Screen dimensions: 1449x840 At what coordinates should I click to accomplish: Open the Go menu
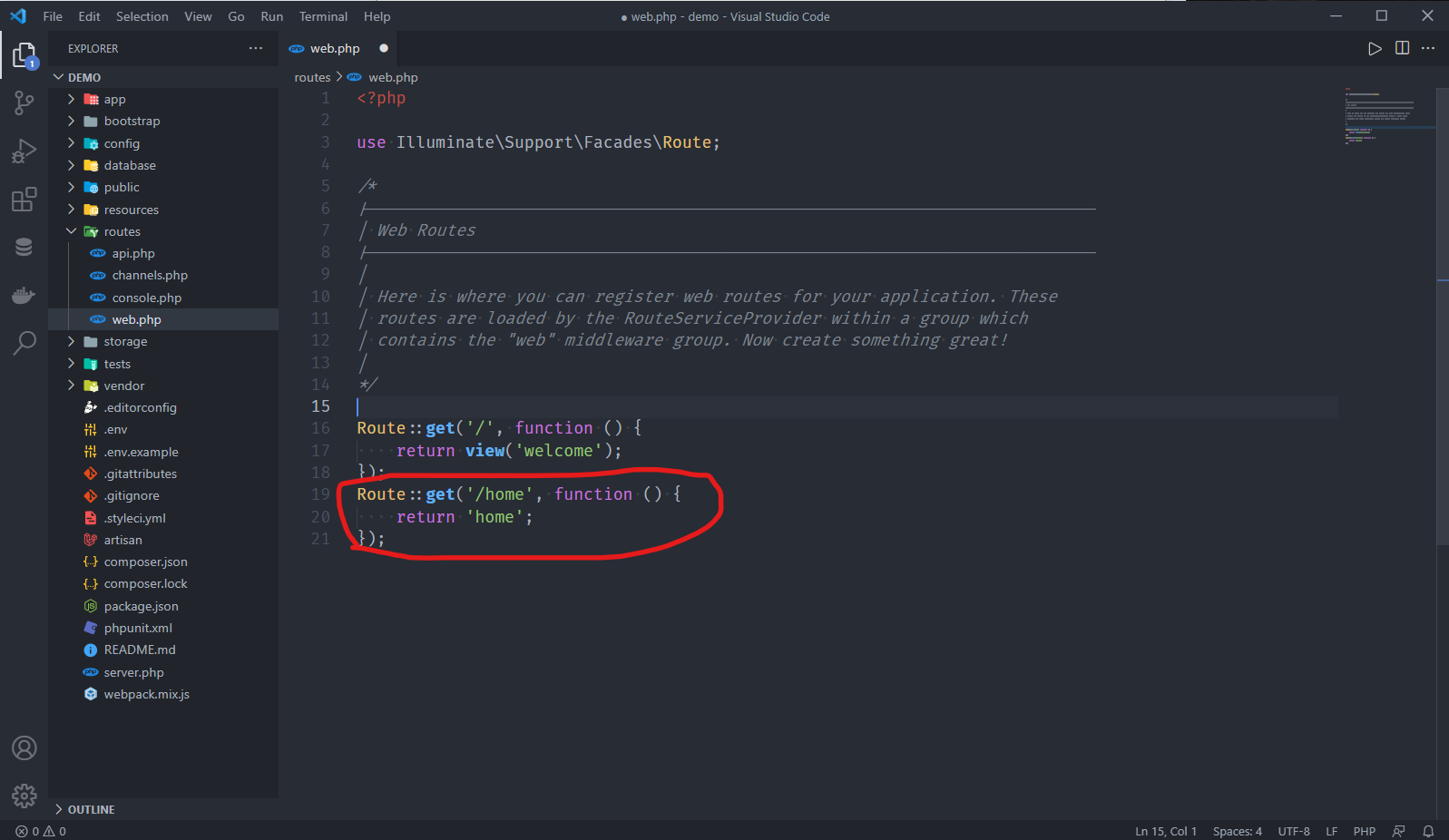(x=236, y=16)
